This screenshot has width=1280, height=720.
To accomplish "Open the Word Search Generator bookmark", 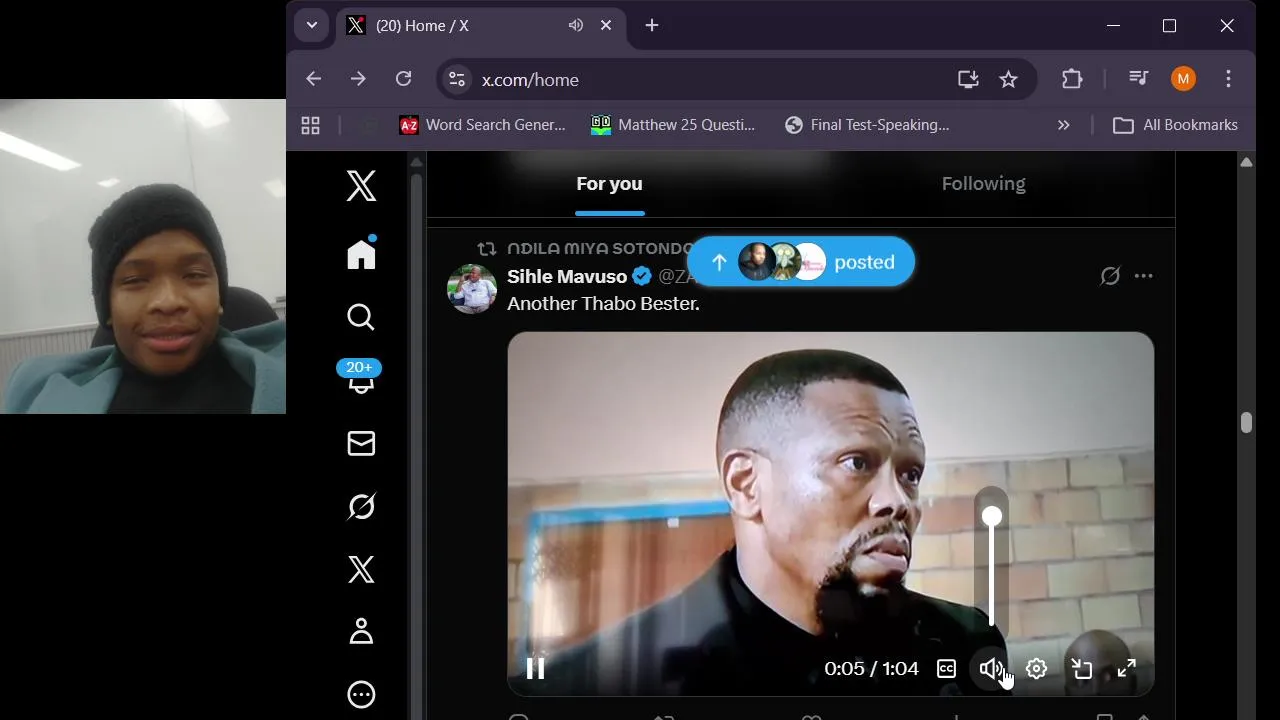I will point(482,125).
